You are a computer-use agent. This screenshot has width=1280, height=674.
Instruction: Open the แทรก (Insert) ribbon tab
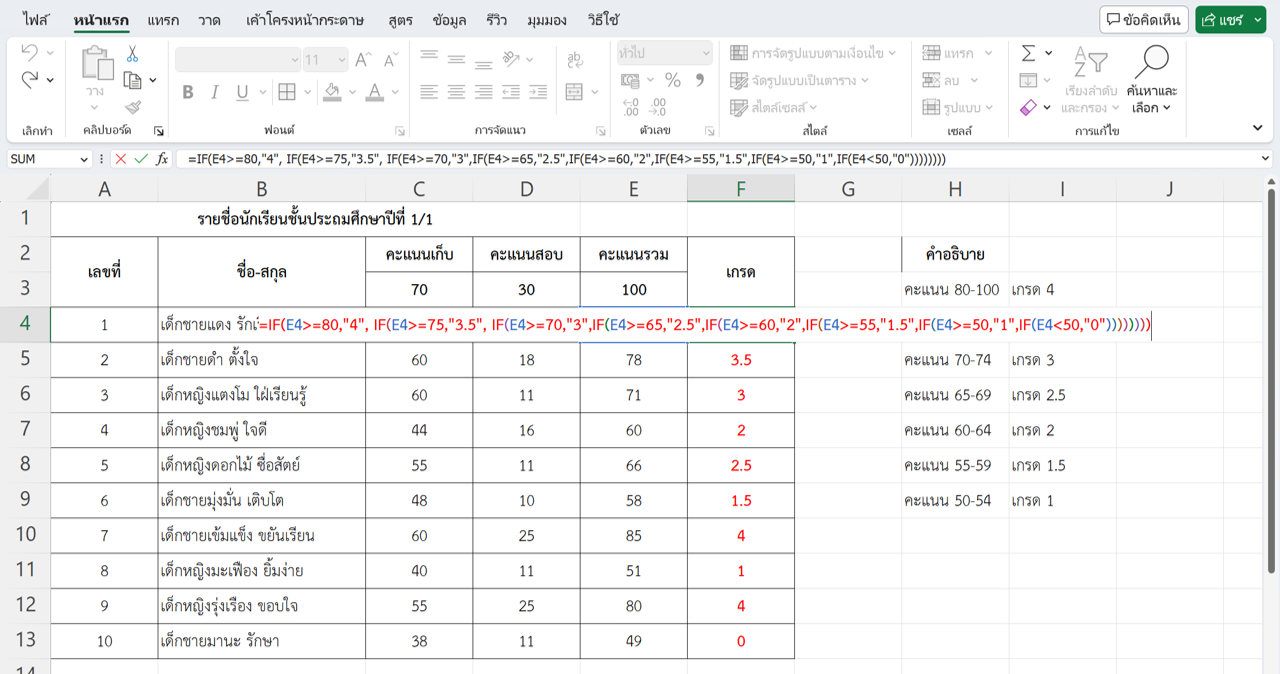163,20
